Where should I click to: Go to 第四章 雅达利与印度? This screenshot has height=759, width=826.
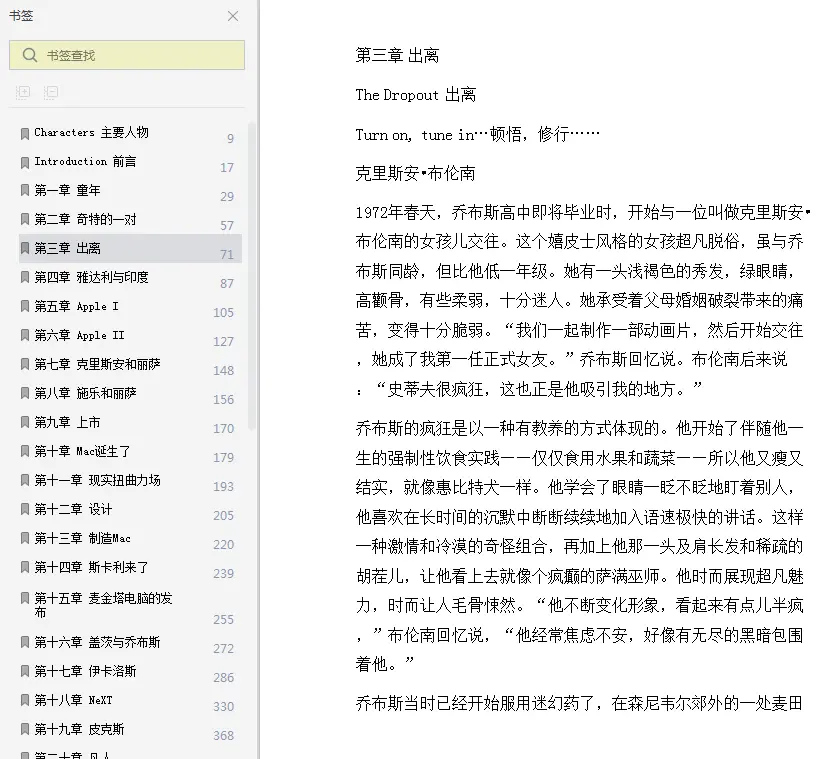[91, 277]
